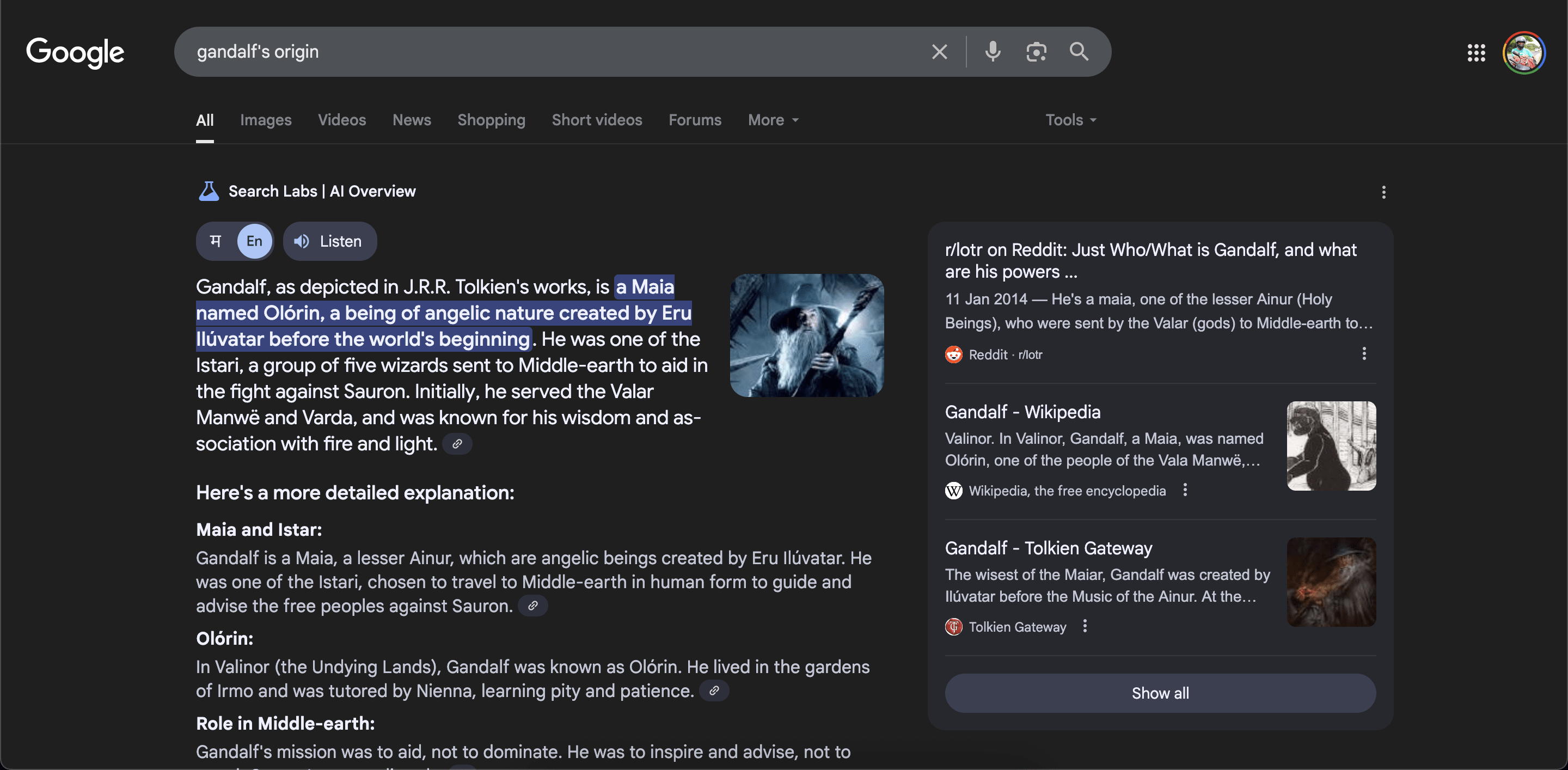Viewport: 1568px width, 770px height.
Task: Click the Search Labs flask icon
Action: (209, 191)
